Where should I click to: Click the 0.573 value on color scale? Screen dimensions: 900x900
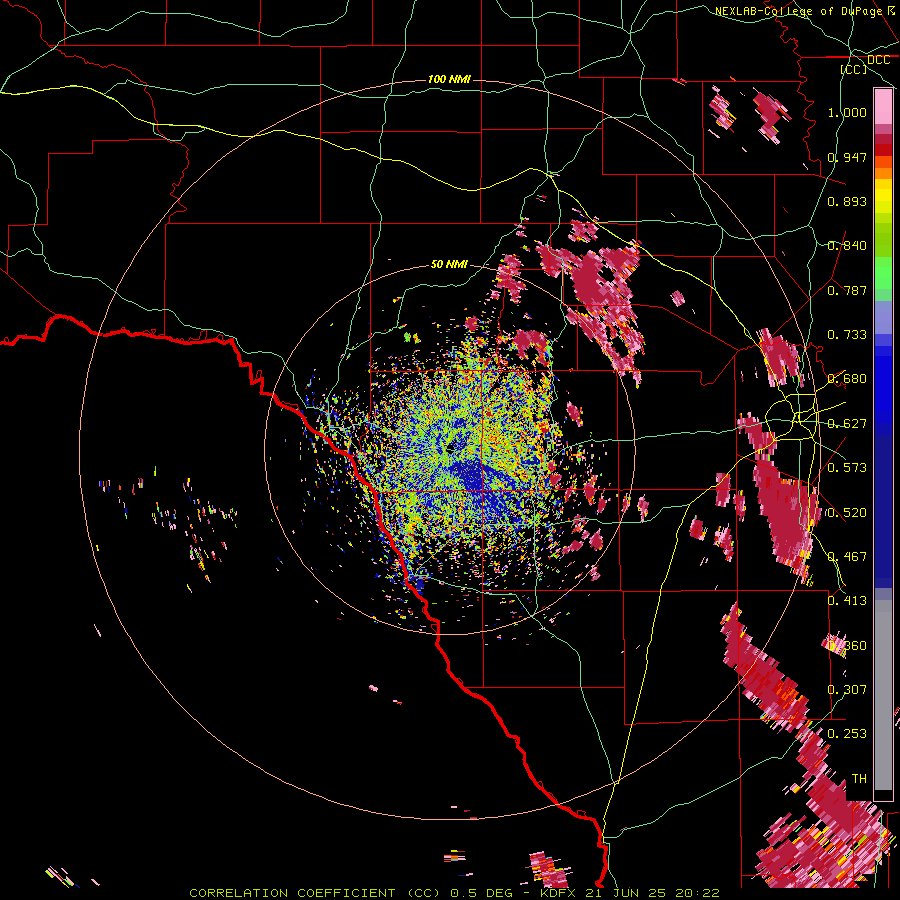847,468
